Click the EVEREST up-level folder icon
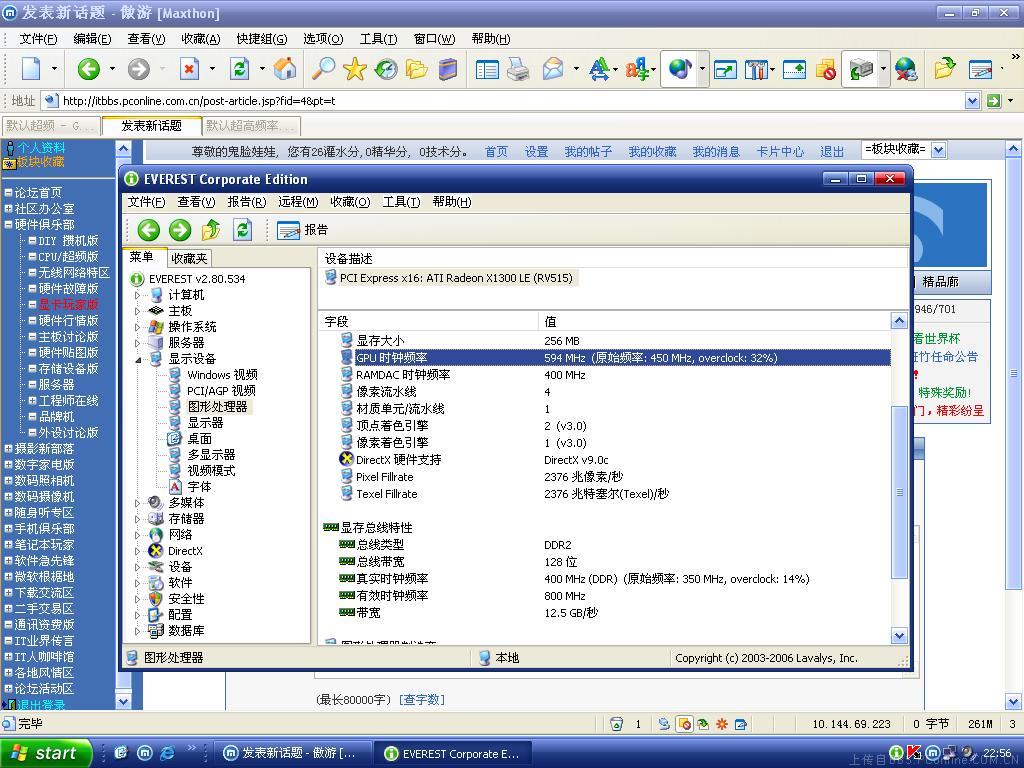Screen dimensions: 1024x768 pos(211,230)
